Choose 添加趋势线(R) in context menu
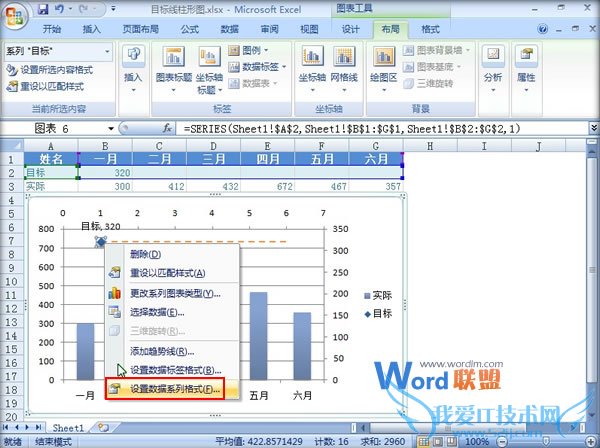This screenshot has height=448, width=600. point(172,351)
